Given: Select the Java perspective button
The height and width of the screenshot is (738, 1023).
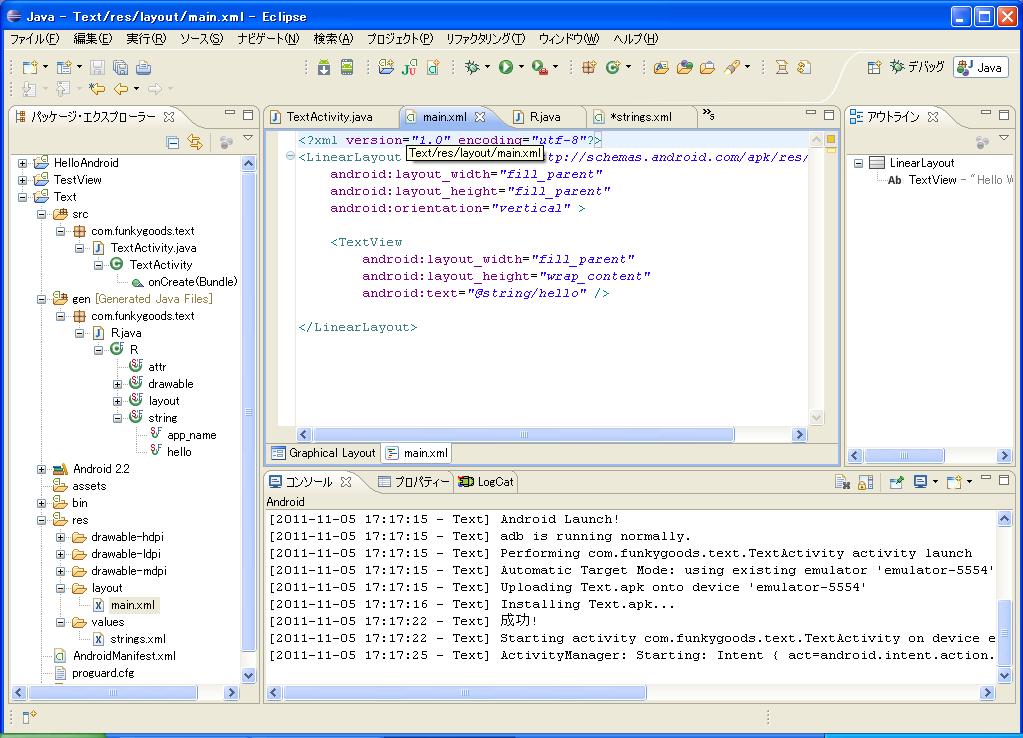Looking at the screenshot, I should click(x=981, y=67).
